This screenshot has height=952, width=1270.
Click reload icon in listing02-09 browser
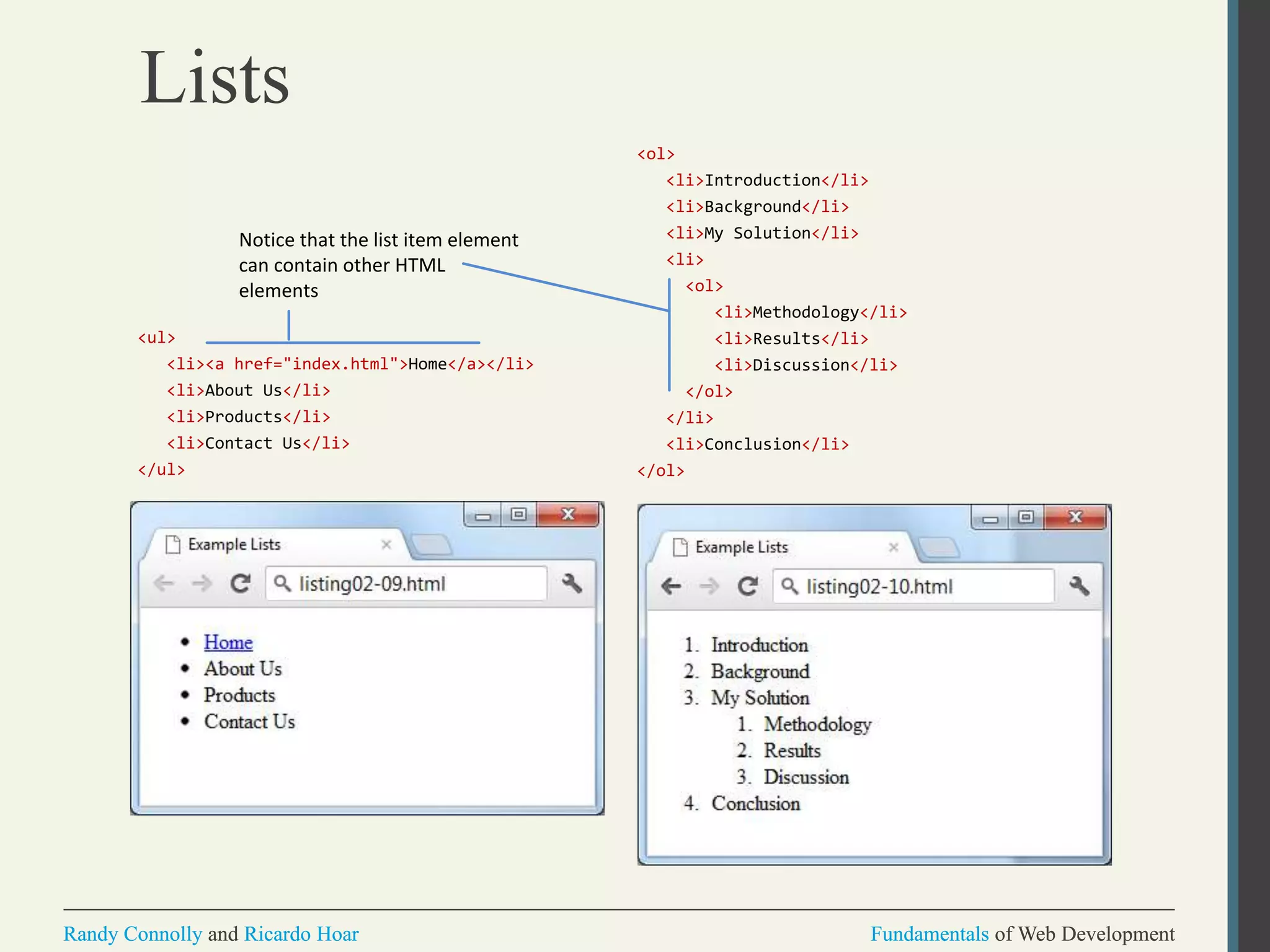coord(240,583)
